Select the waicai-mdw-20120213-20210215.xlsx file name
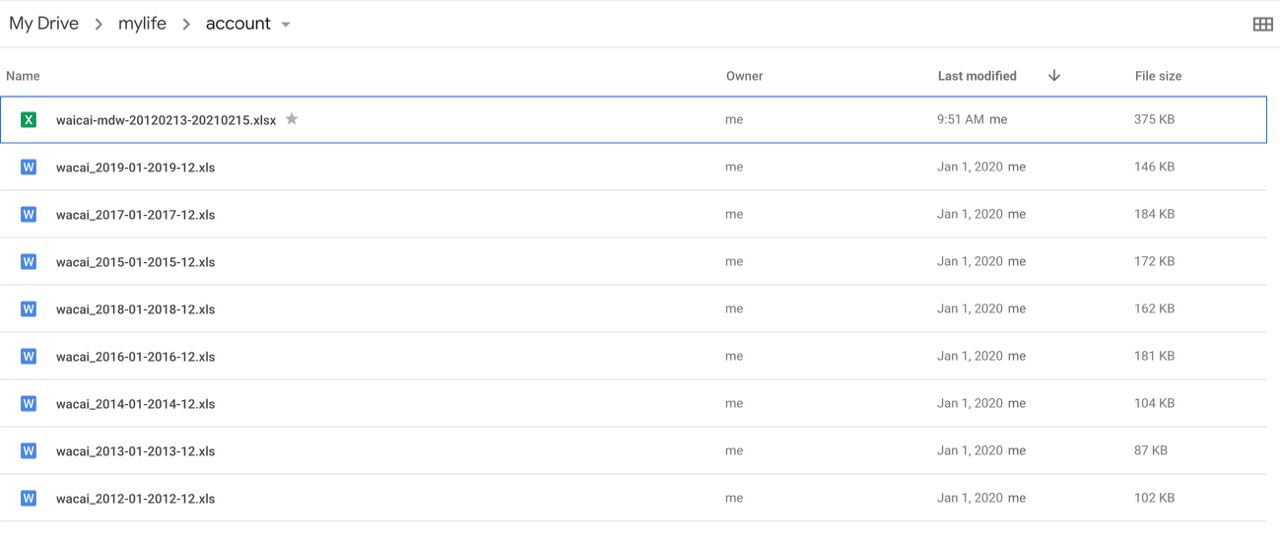Screen dimensions: 1280x543 pyautogui.click(x=166, y=120)
